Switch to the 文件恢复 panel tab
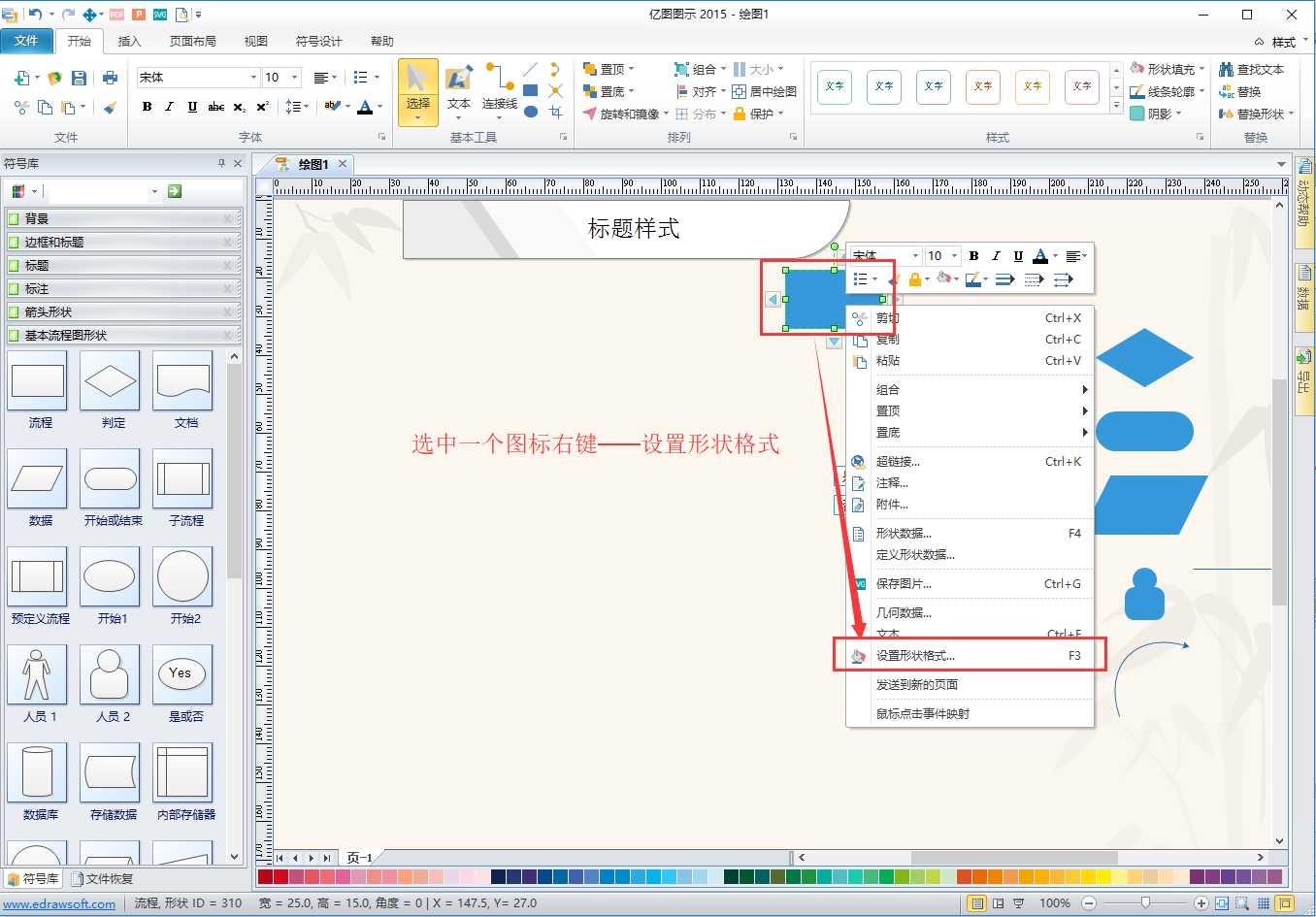Image resolution: width=1316 pixels, height=917 pixels. [102, 879]
